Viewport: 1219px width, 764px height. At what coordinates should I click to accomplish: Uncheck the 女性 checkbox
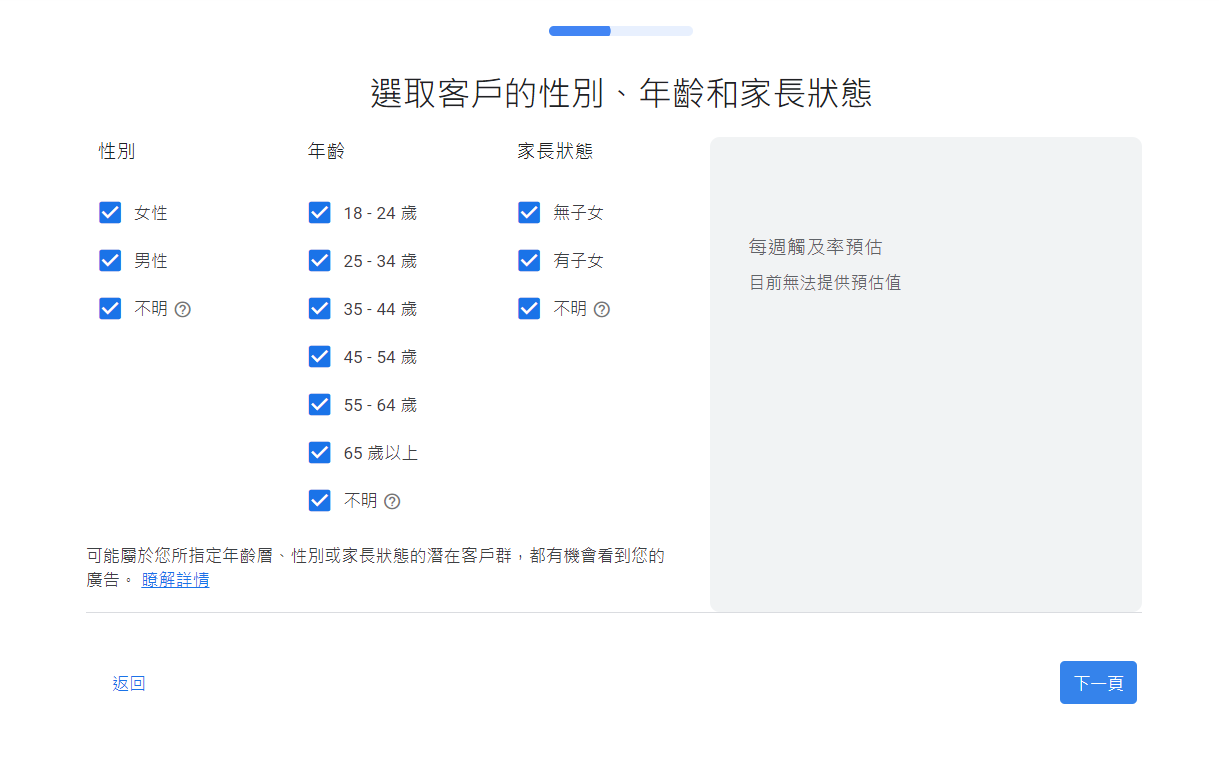[x=110, y=213]
